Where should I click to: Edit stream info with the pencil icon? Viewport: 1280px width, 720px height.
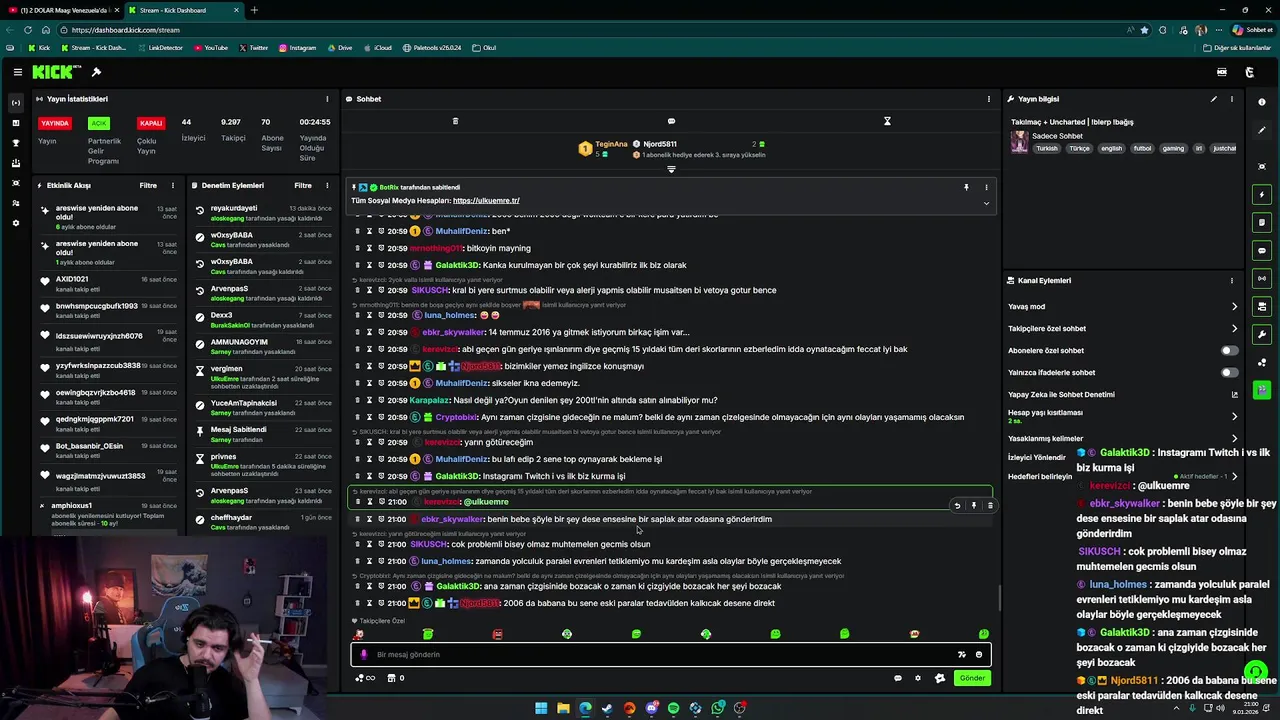[1214, 99]
